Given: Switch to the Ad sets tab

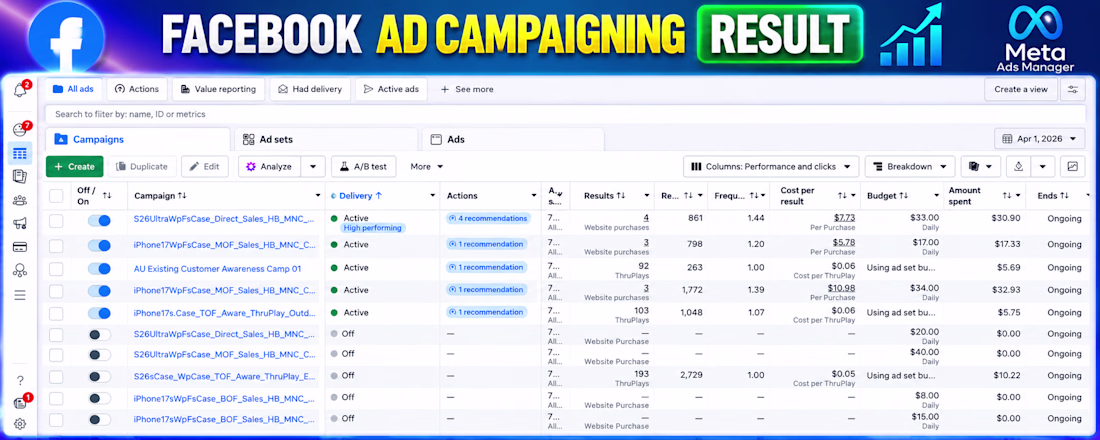Looking at the screenshot, I should coord(326,139).
